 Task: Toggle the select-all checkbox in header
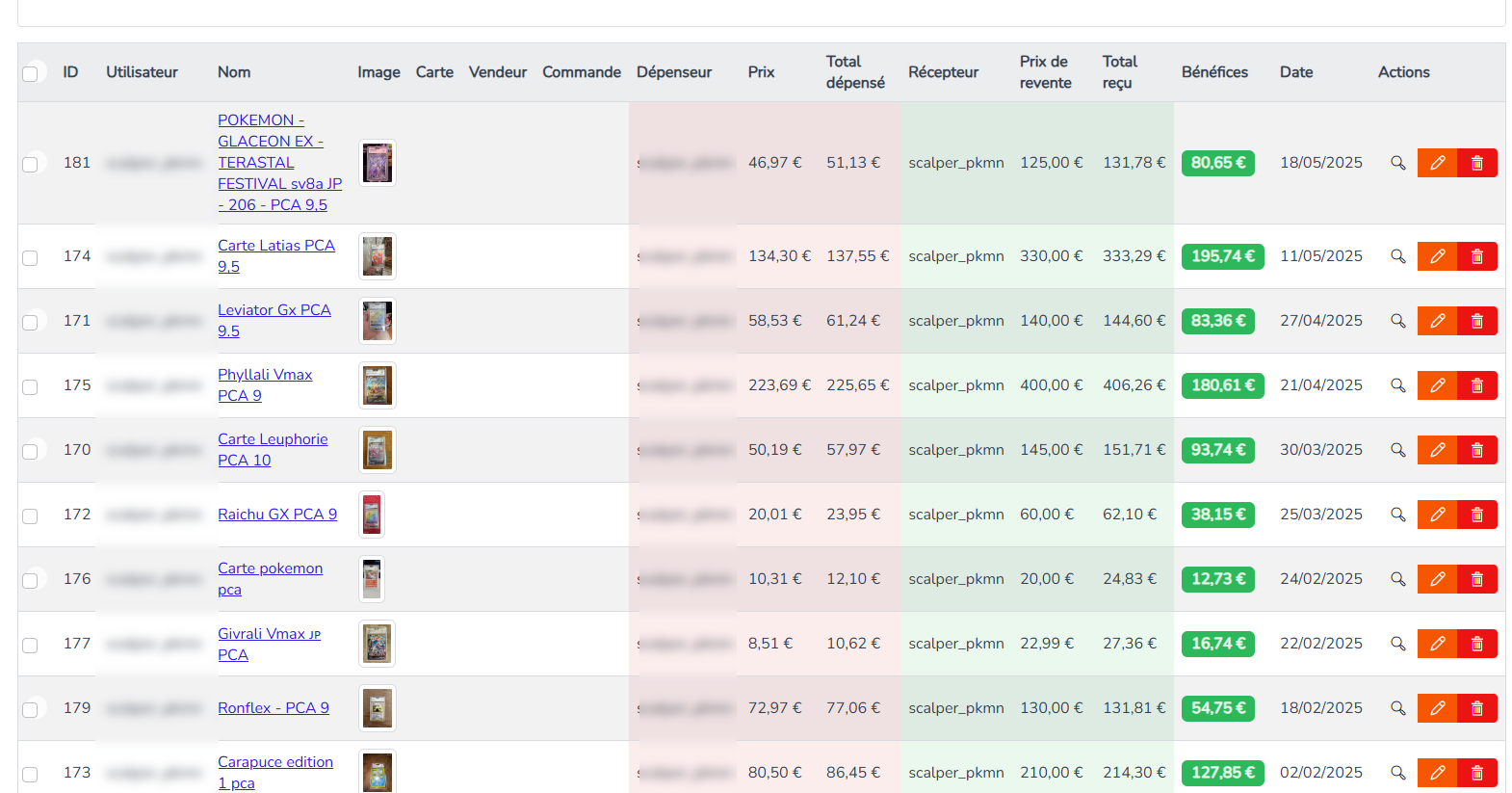[31, 73]
